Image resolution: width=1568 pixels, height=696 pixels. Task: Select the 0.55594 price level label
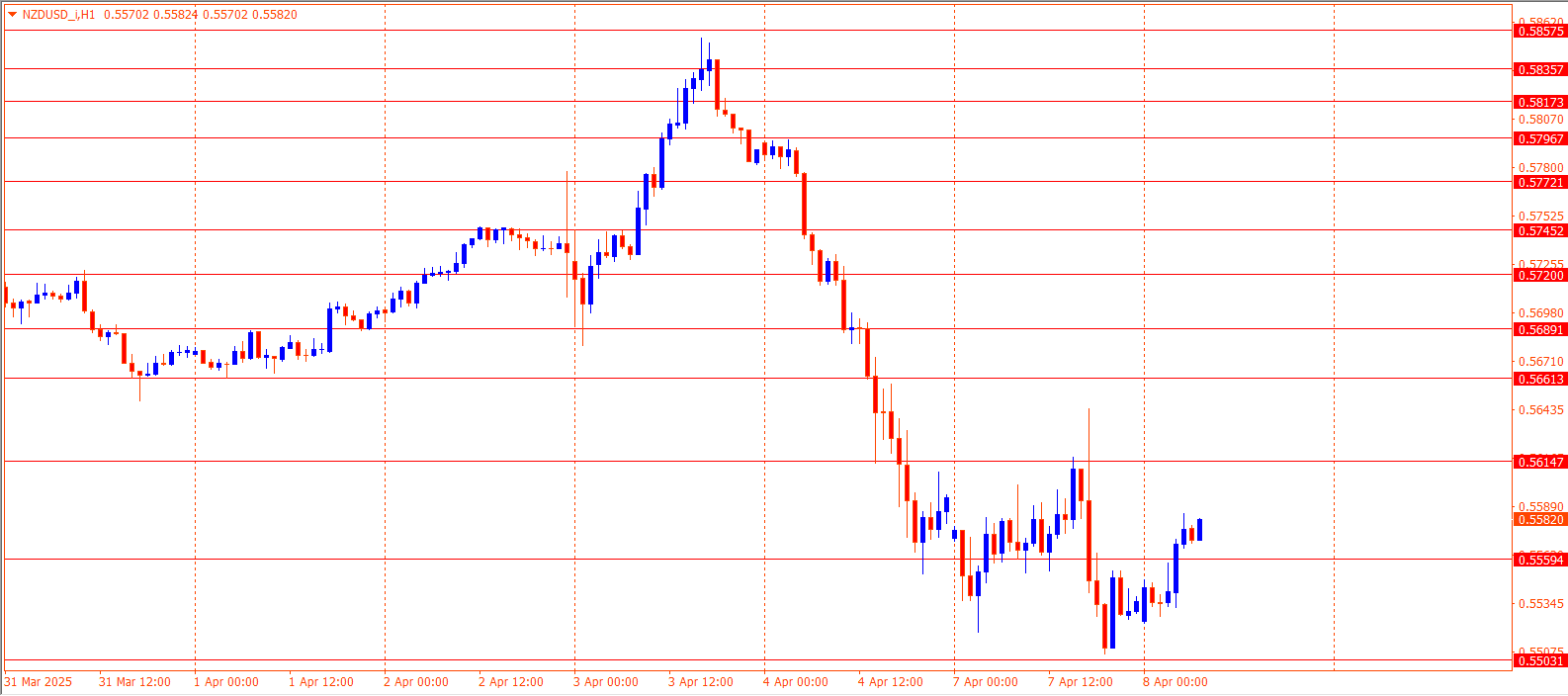pos(1540,561)
